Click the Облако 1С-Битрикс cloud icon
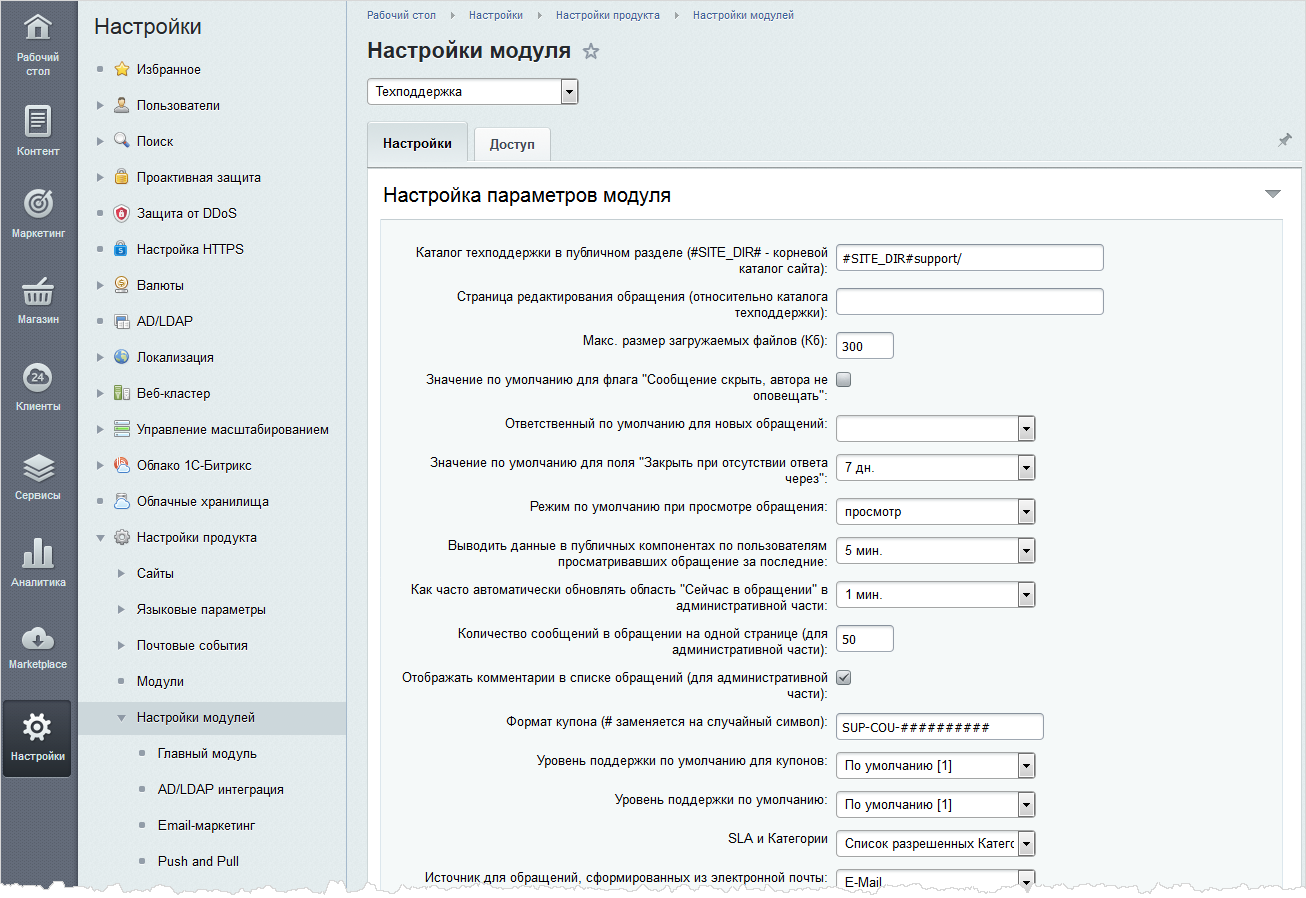 coord(122,465)
